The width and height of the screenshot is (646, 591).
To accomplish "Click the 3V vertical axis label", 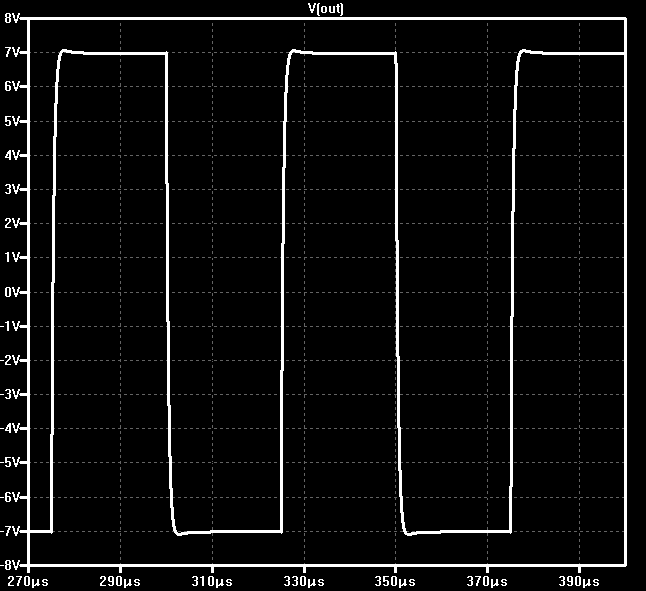I will pos(11,189).
